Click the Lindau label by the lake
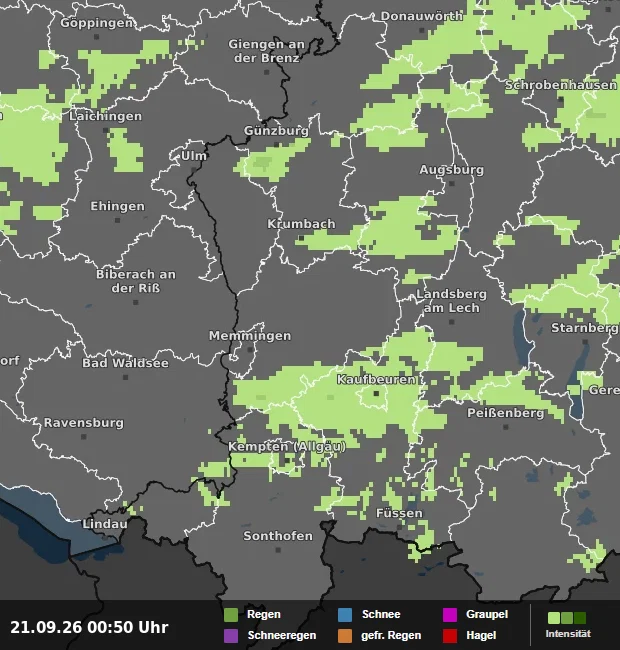This screenshot has width=620, height=650. click(105, 524)
